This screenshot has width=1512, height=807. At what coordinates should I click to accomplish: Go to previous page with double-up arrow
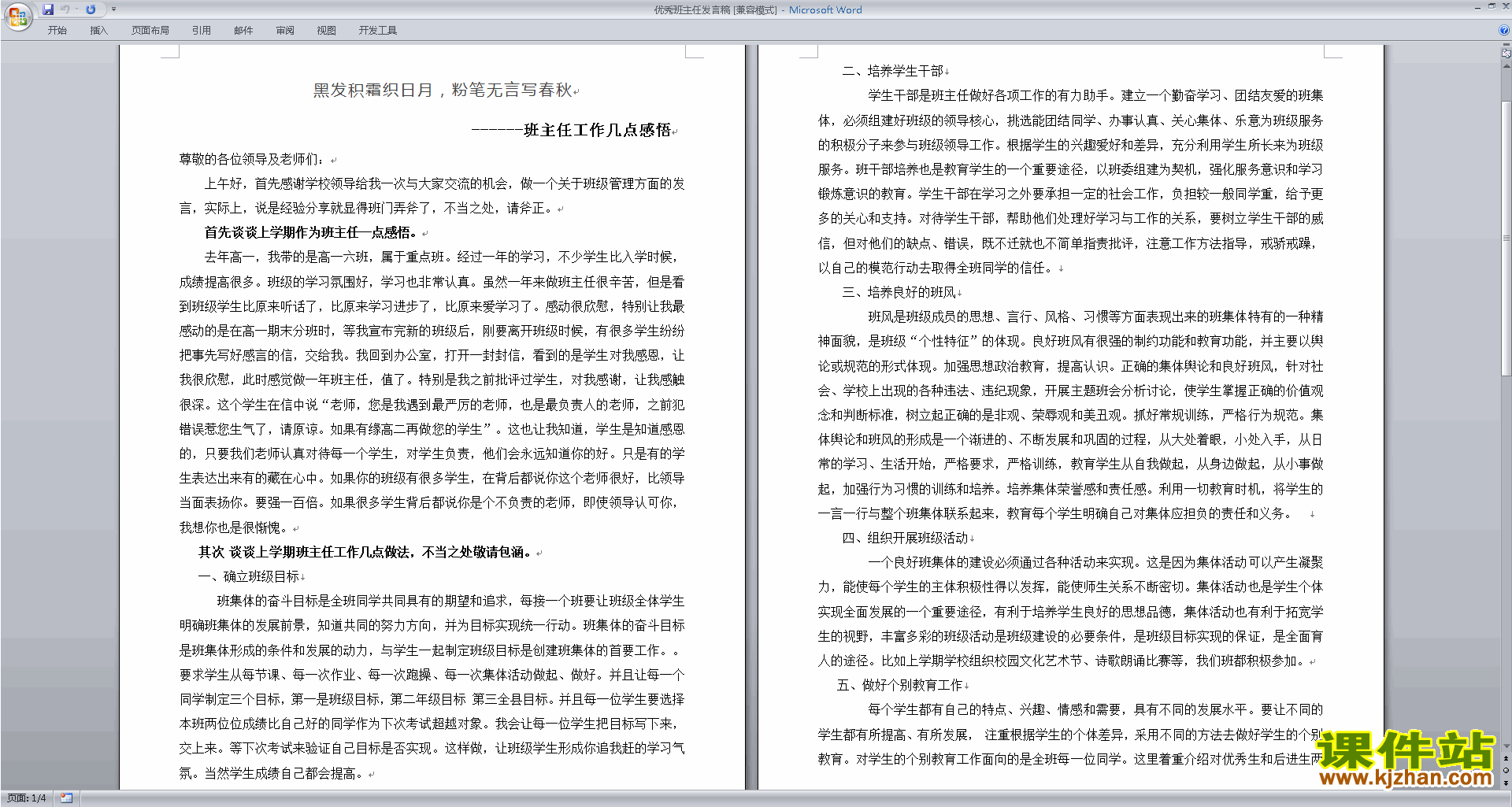point(1506,758)
